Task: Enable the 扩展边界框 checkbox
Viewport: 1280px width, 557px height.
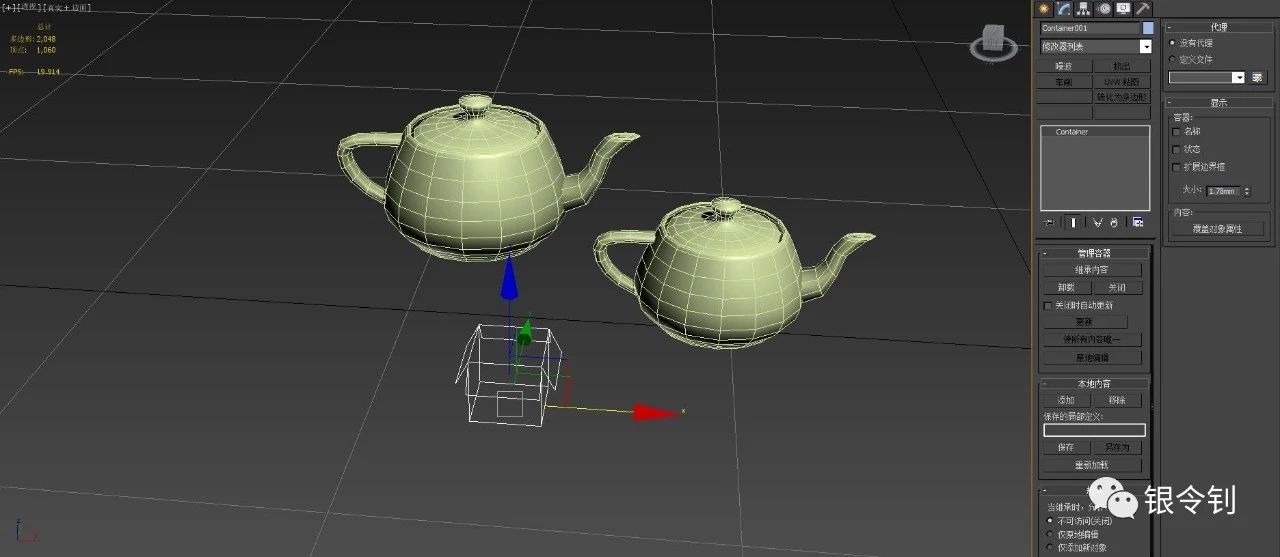Action: tap(1176, 167)
